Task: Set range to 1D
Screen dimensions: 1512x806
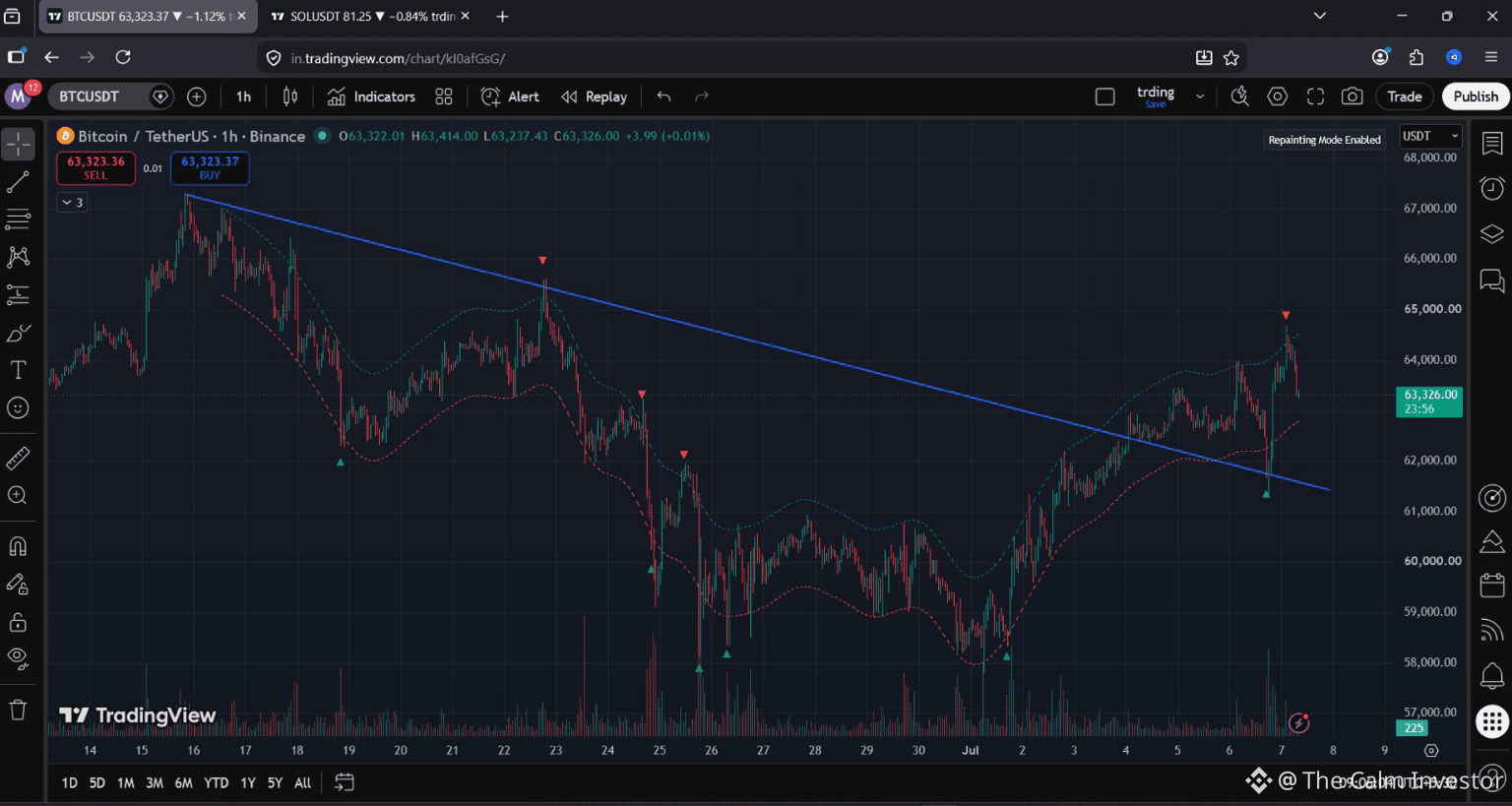Action: click(69, 783)
